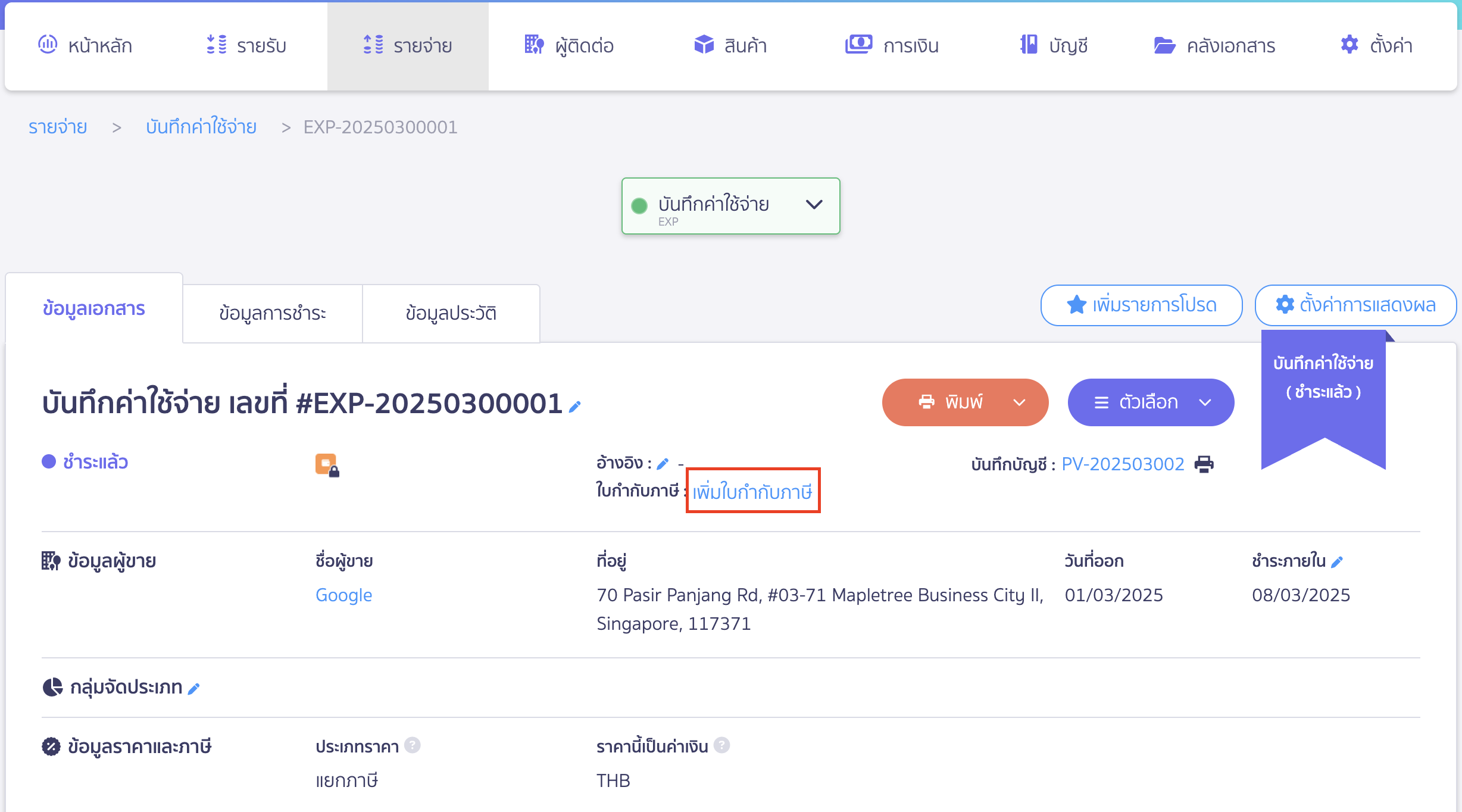
Task: Click the star icon in เพิ่มรายการโปรด
Action: (1076, 305)
